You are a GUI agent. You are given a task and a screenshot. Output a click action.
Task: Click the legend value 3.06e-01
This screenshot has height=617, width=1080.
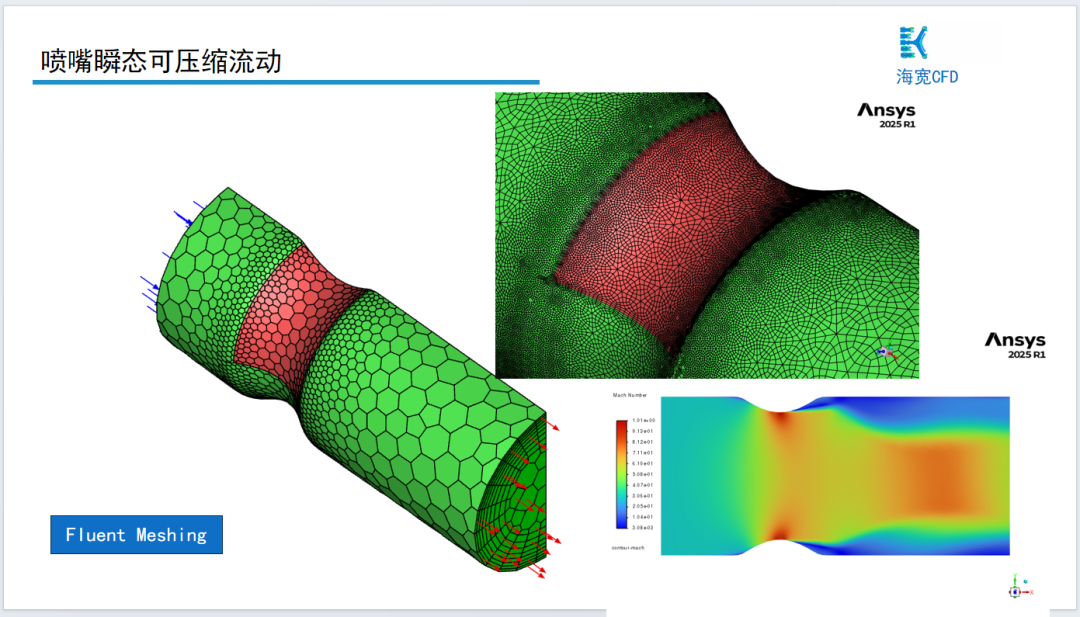pyautogui.click(x=643, y=496)
